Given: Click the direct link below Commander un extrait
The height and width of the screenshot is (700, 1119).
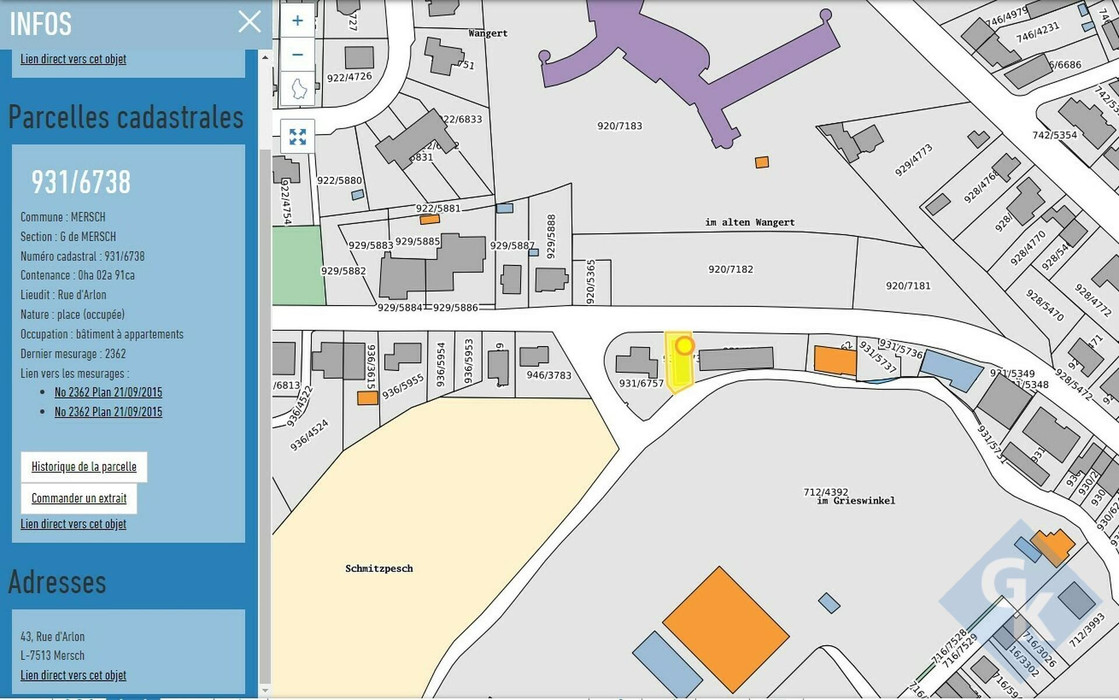Looking at the screenshot, I should [x=73, y=524].
